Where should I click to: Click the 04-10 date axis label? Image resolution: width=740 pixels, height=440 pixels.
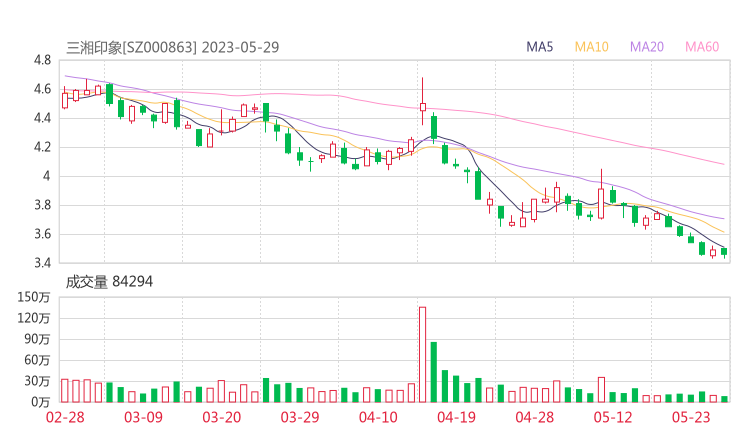pyautogui.click(x=378, y=417)
